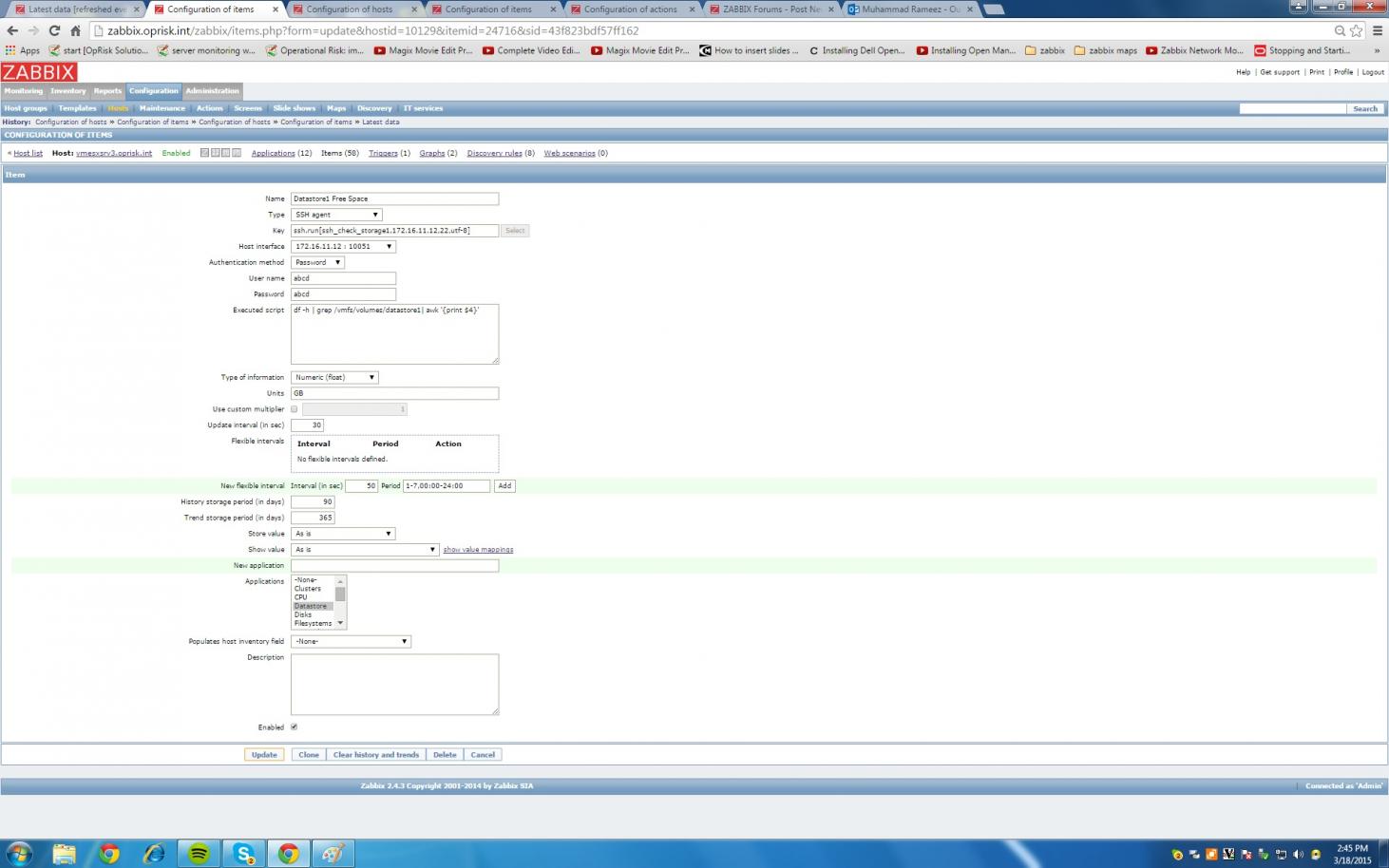The height and width of the screenshot is (868, 1389).
Task: Switch to 'Latest data' browser tab
Action: point(77,9)
